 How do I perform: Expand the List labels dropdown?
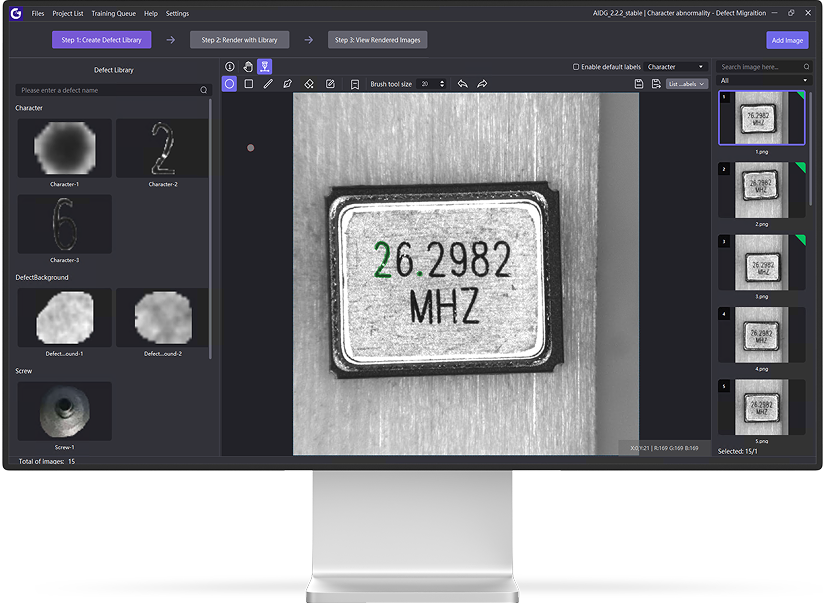(x=687, y=84)
